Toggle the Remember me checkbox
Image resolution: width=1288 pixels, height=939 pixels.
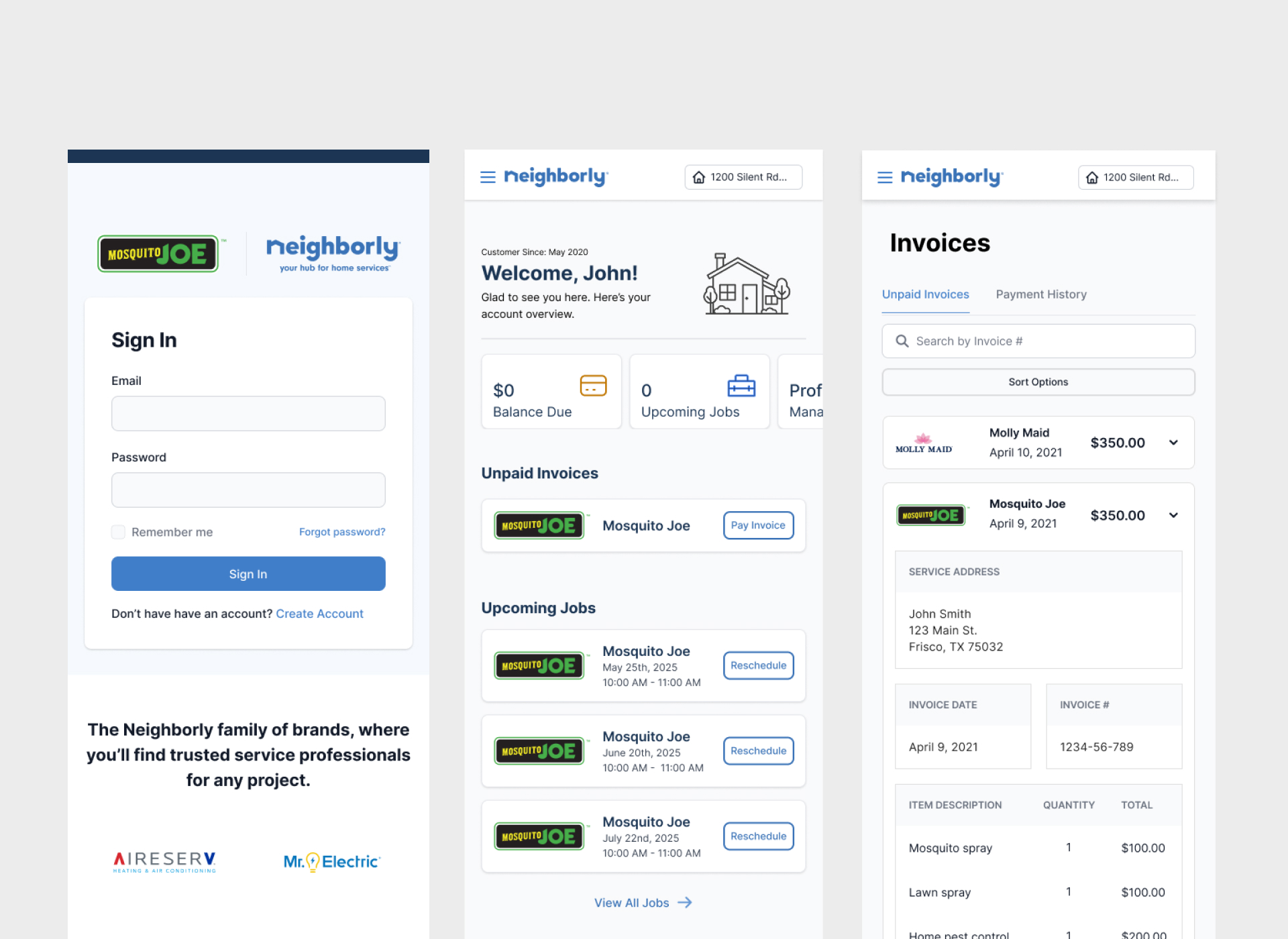point(119,532)
